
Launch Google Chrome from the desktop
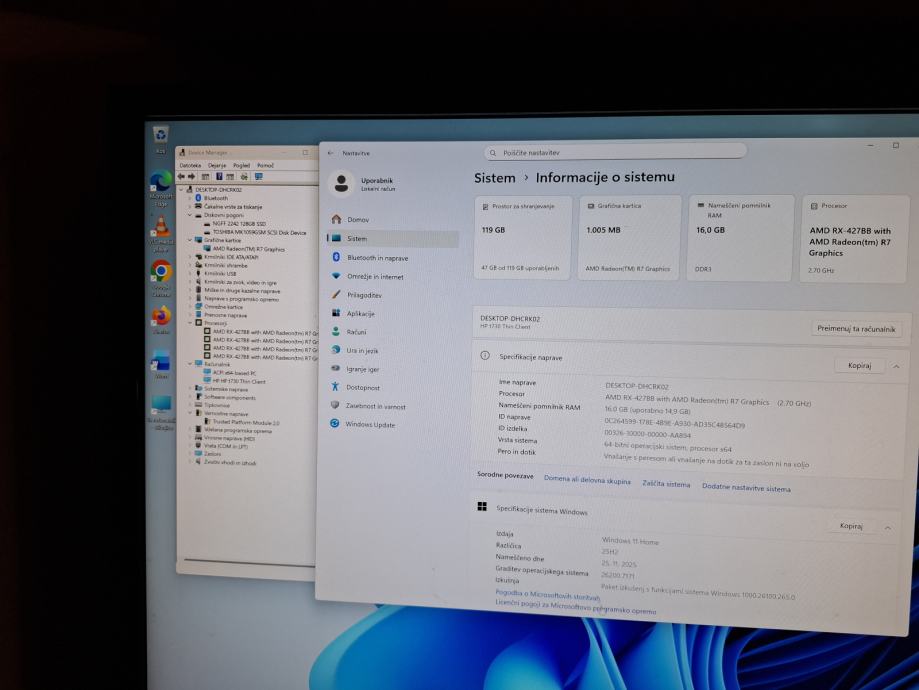[161, 271]
